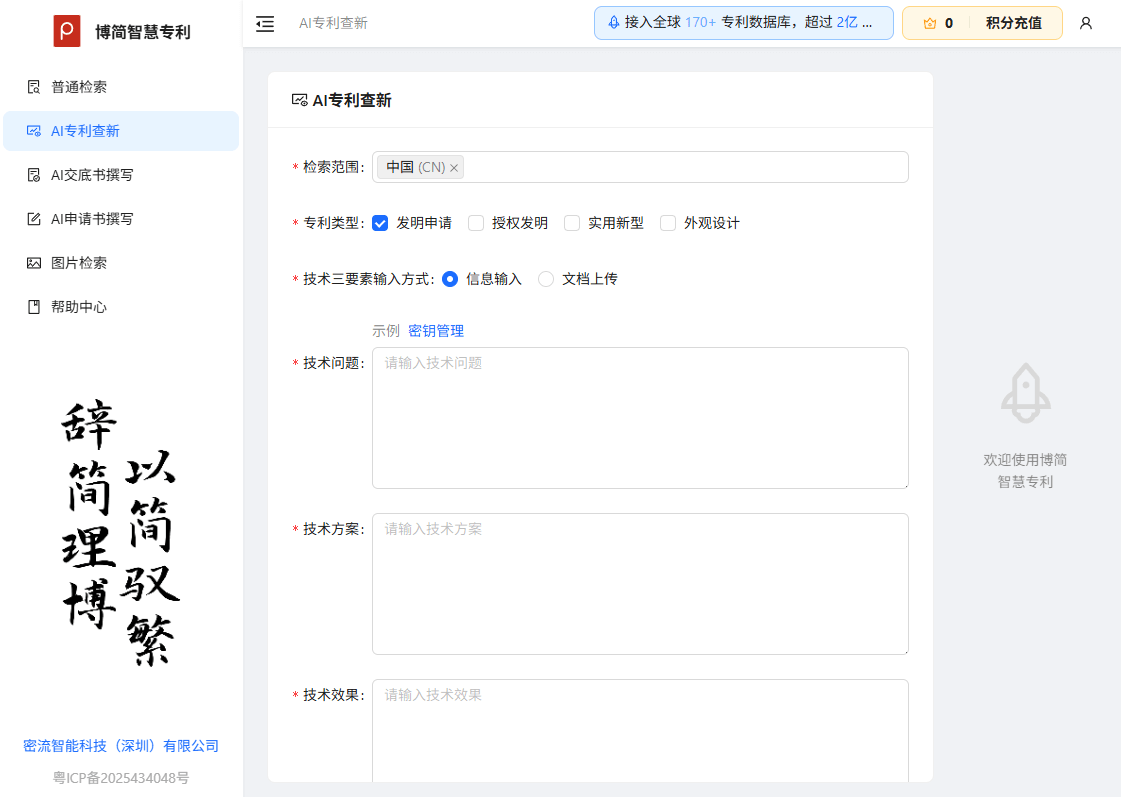
Task: Open AI交底书撰写 menu item
Action: click(x=121, y=175)
